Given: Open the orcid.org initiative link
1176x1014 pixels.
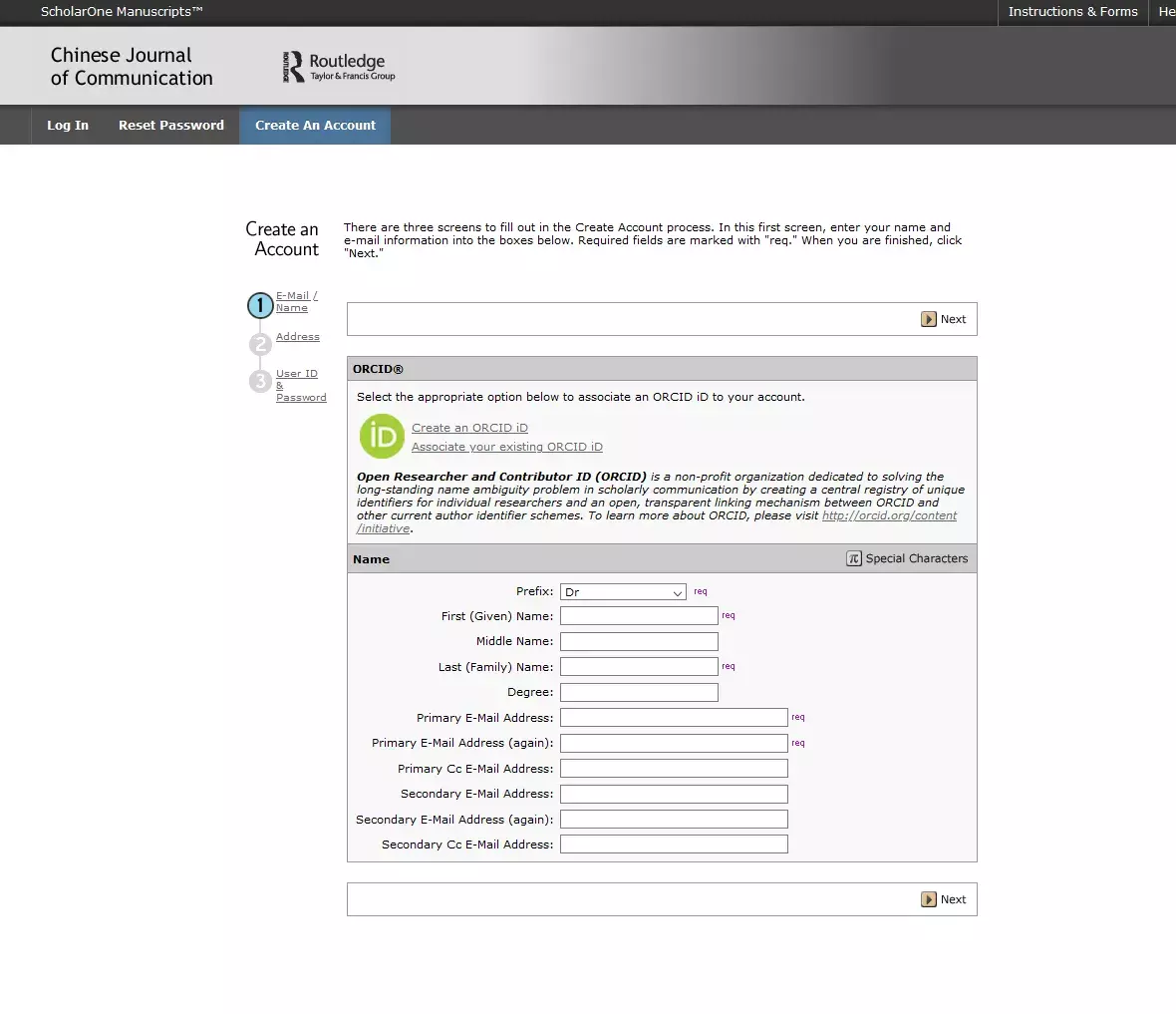Looking at the screenshot, I should [x=889, y=515].
